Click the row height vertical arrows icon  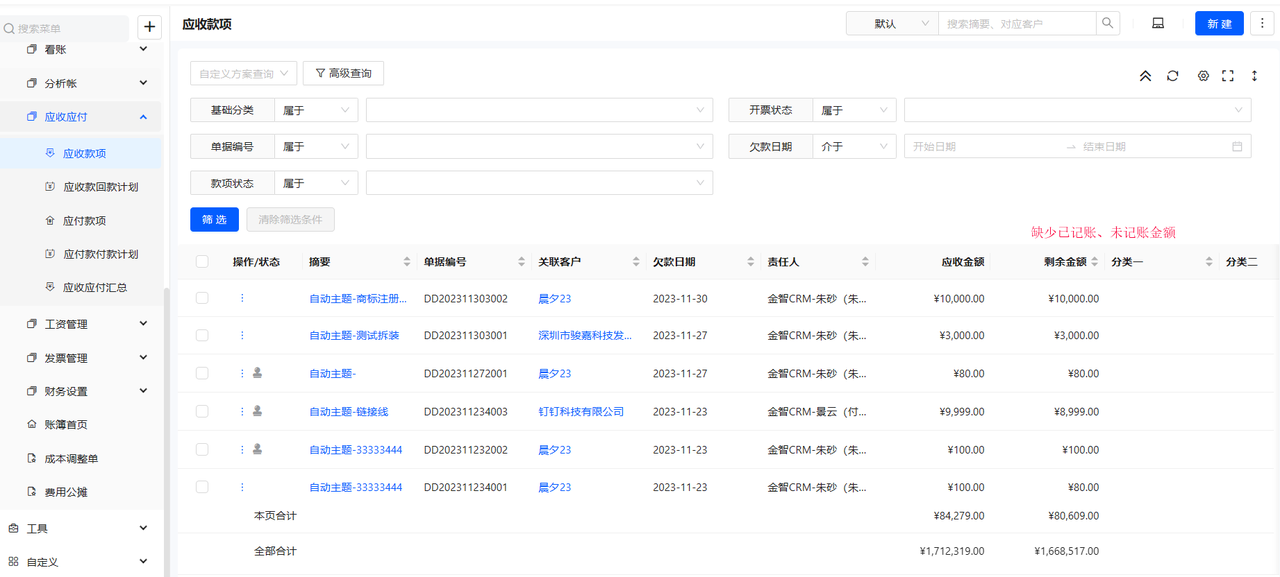[1254, 76]
